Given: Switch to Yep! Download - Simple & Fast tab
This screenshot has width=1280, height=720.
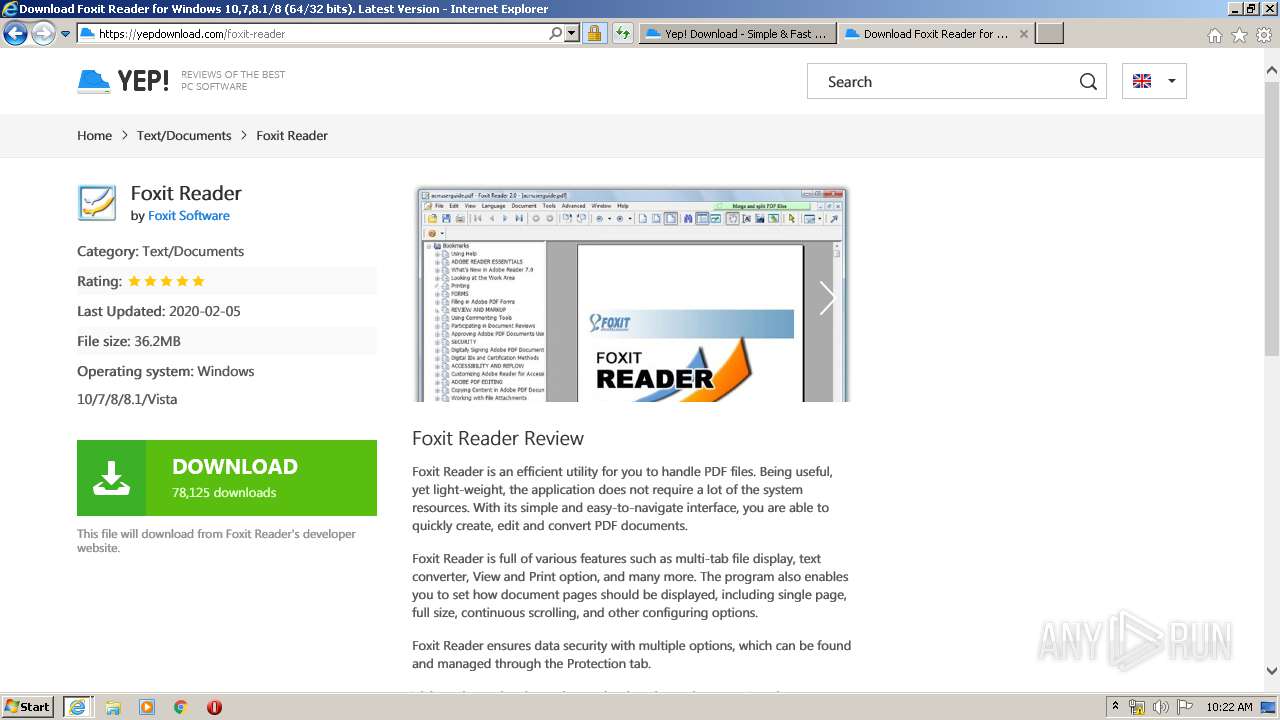Looking at the screenshot, I should pyautogui.click(x=737, y=34).
